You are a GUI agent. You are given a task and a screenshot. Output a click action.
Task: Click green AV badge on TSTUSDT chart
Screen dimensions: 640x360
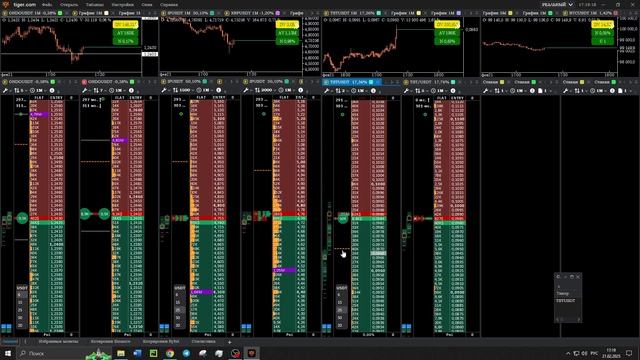(447, 33)
